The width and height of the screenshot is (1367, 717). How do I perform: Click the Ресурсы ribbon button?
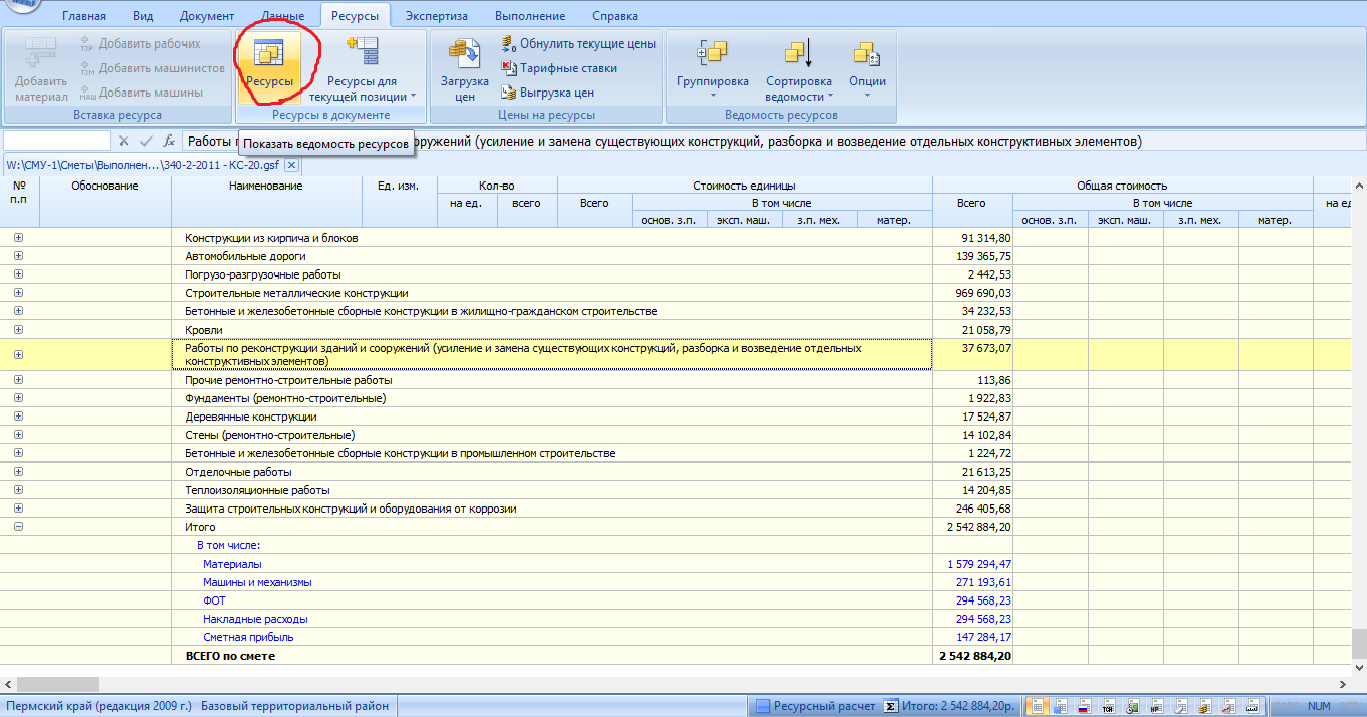(x=269, y=63)
